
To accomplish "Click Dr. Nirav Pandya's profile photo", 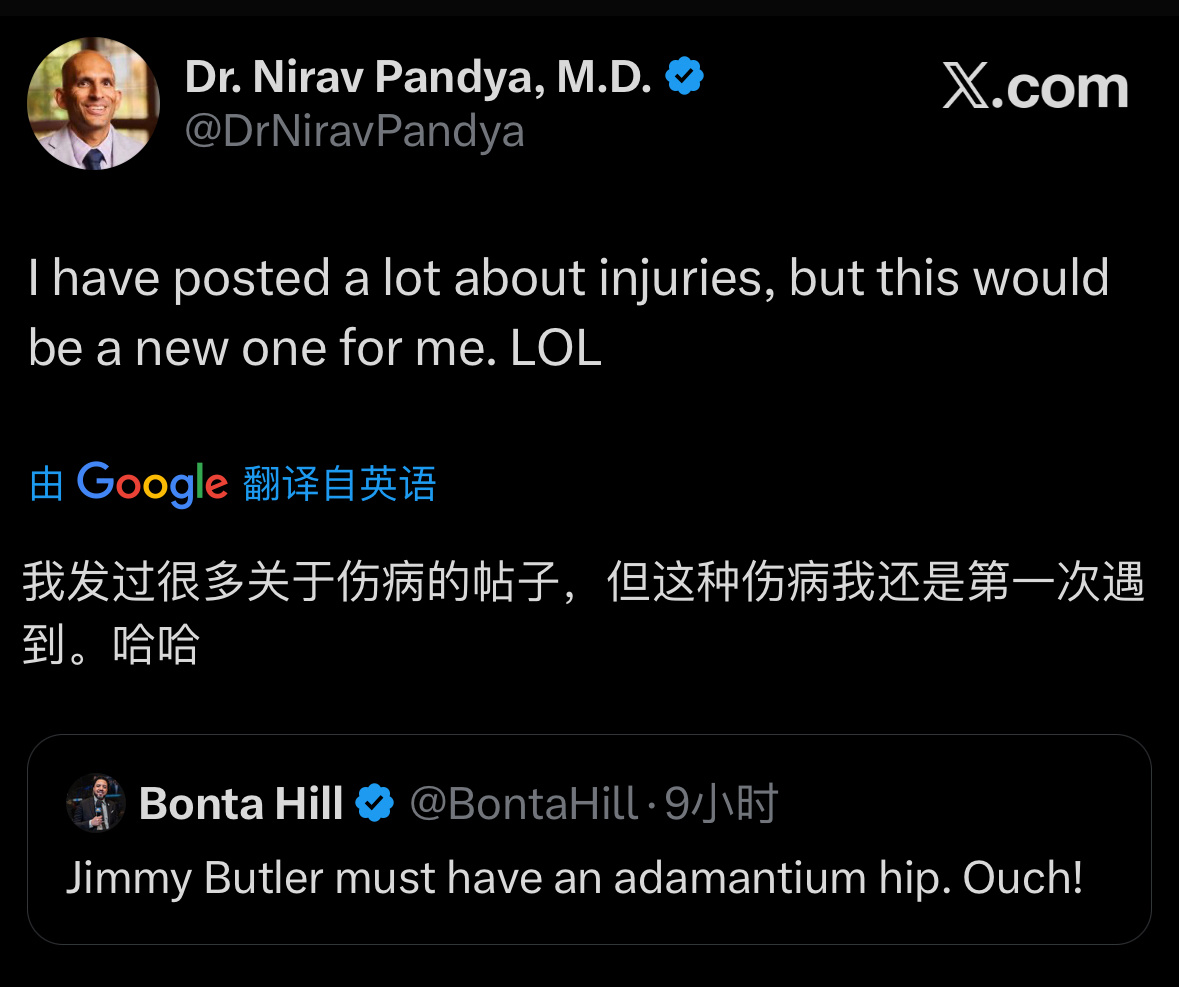I will (93, 104).
